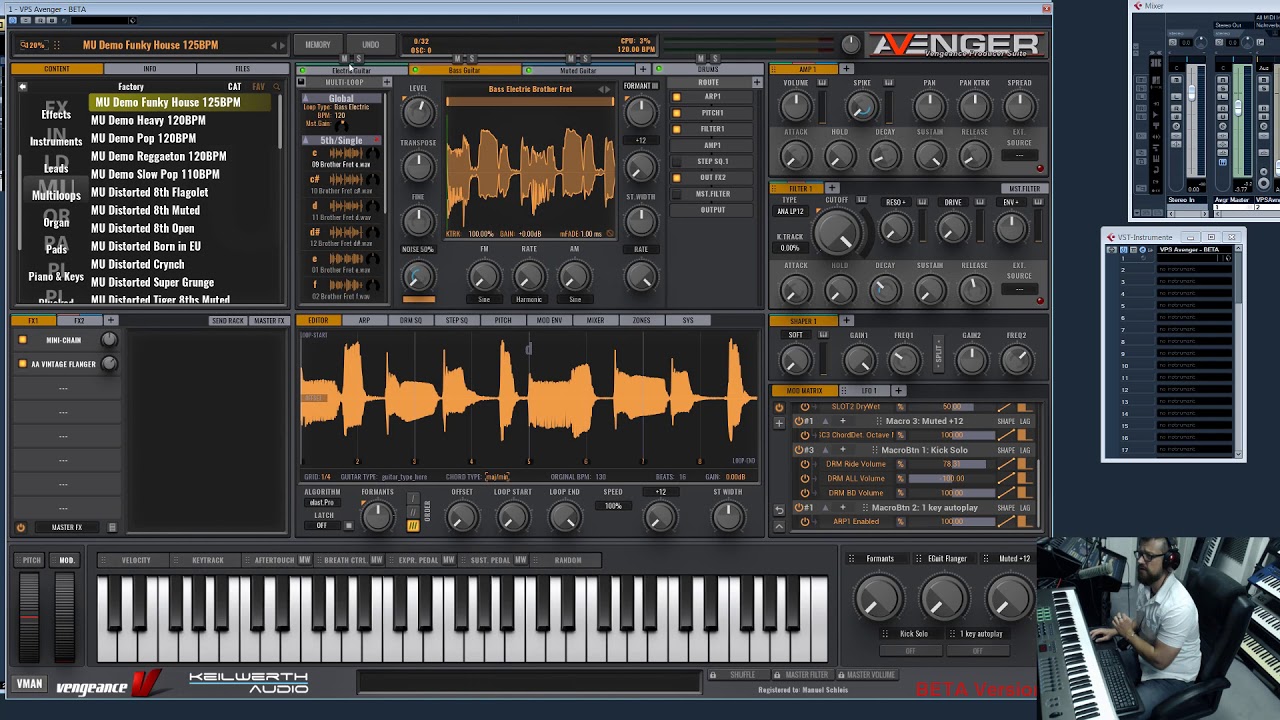1280x720 pixels.
Task: Go to previous preset with left arrow
Action: (275, 45)
